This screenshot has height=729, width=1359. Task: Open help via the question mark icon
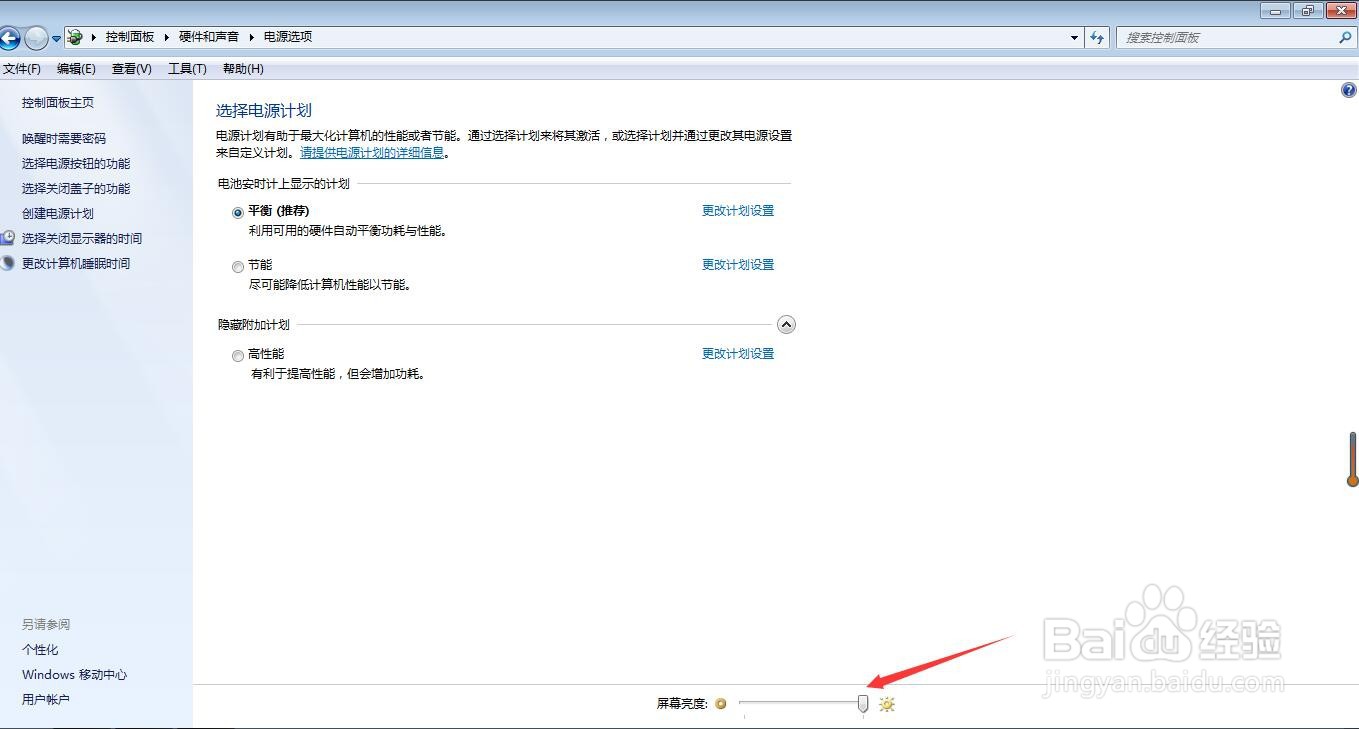click(x=1347, y=90)
